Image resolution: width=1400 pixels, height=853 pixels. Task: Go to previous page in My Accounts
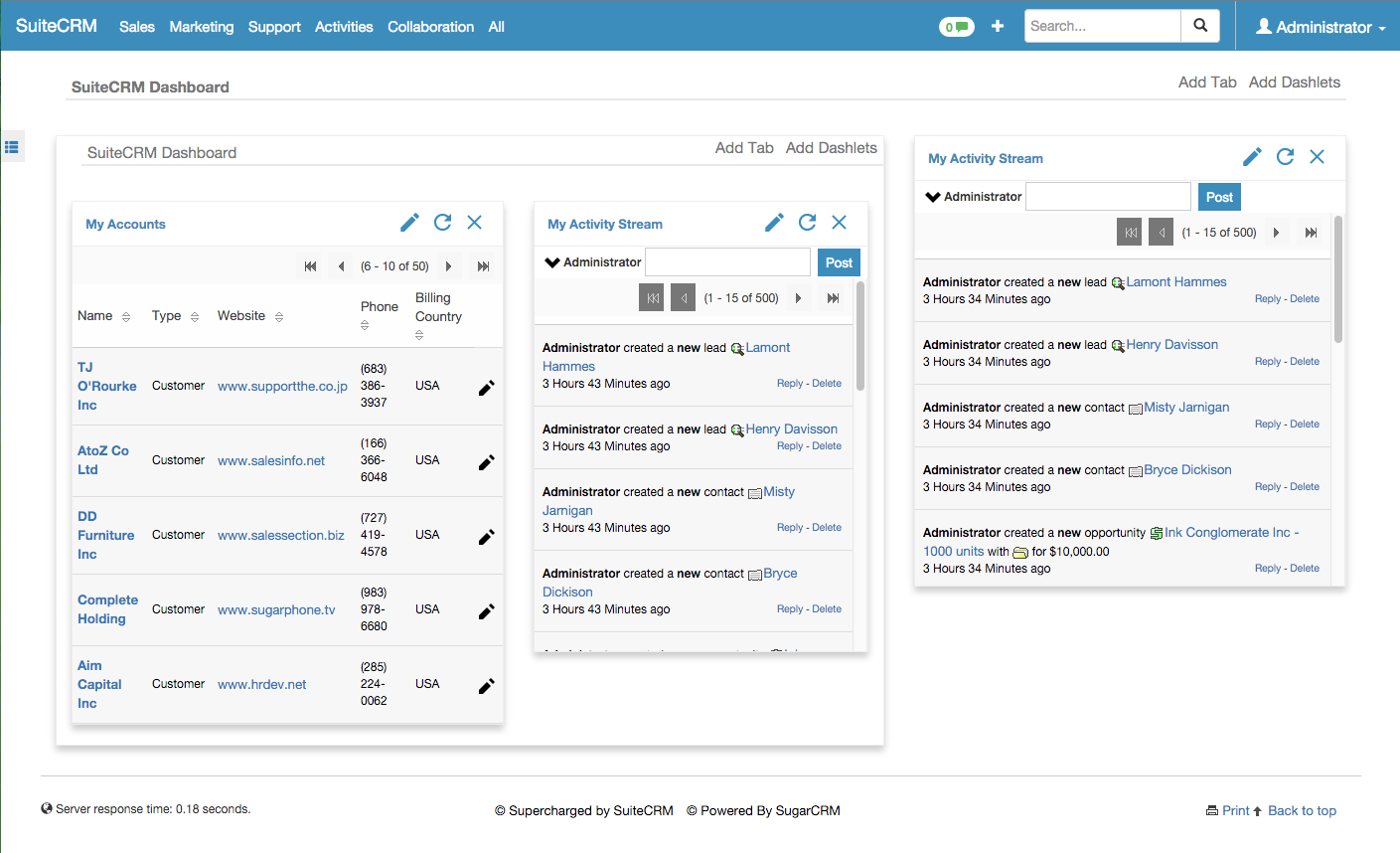[342, 266]
